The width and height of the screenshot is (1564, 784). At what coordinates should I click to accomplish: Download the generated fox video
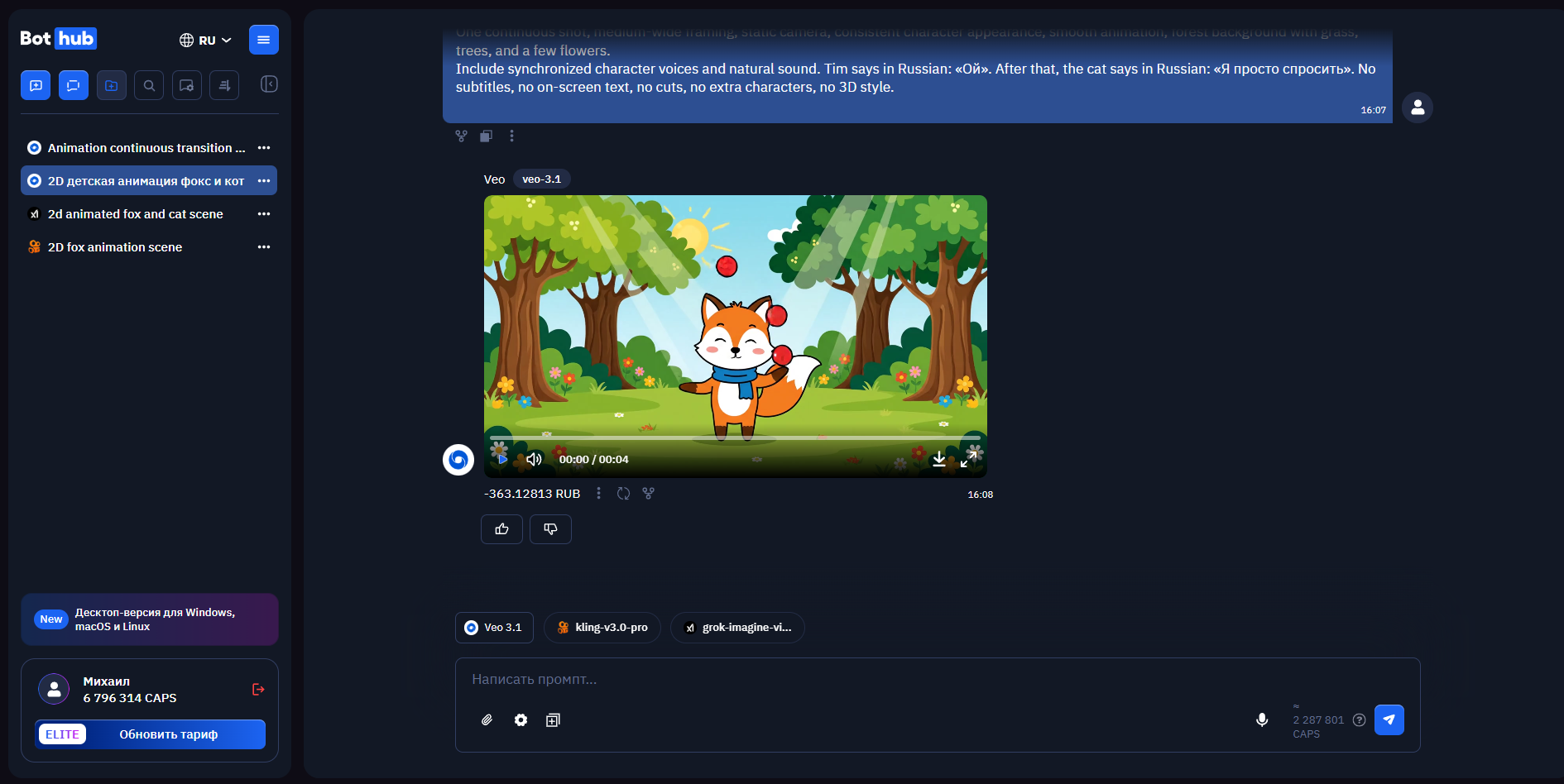[939, 459]
